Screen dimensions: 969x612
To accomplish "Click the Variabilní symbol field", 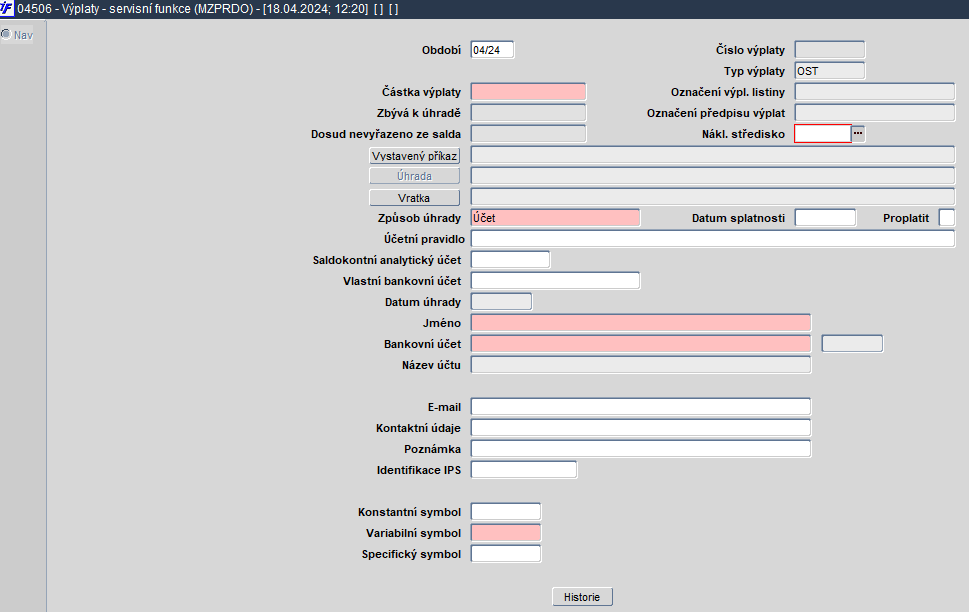I will (506, 533).
